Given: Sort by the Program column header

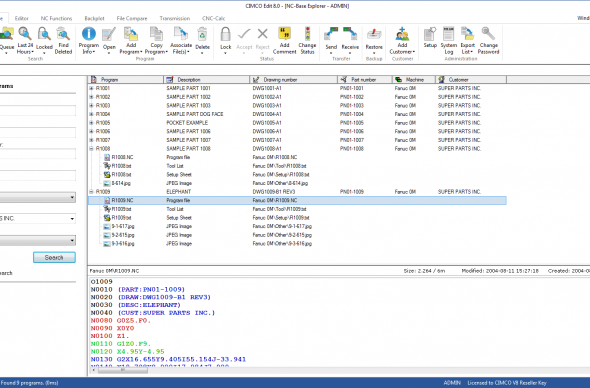Looking at the screenshot, I should 126,79.
